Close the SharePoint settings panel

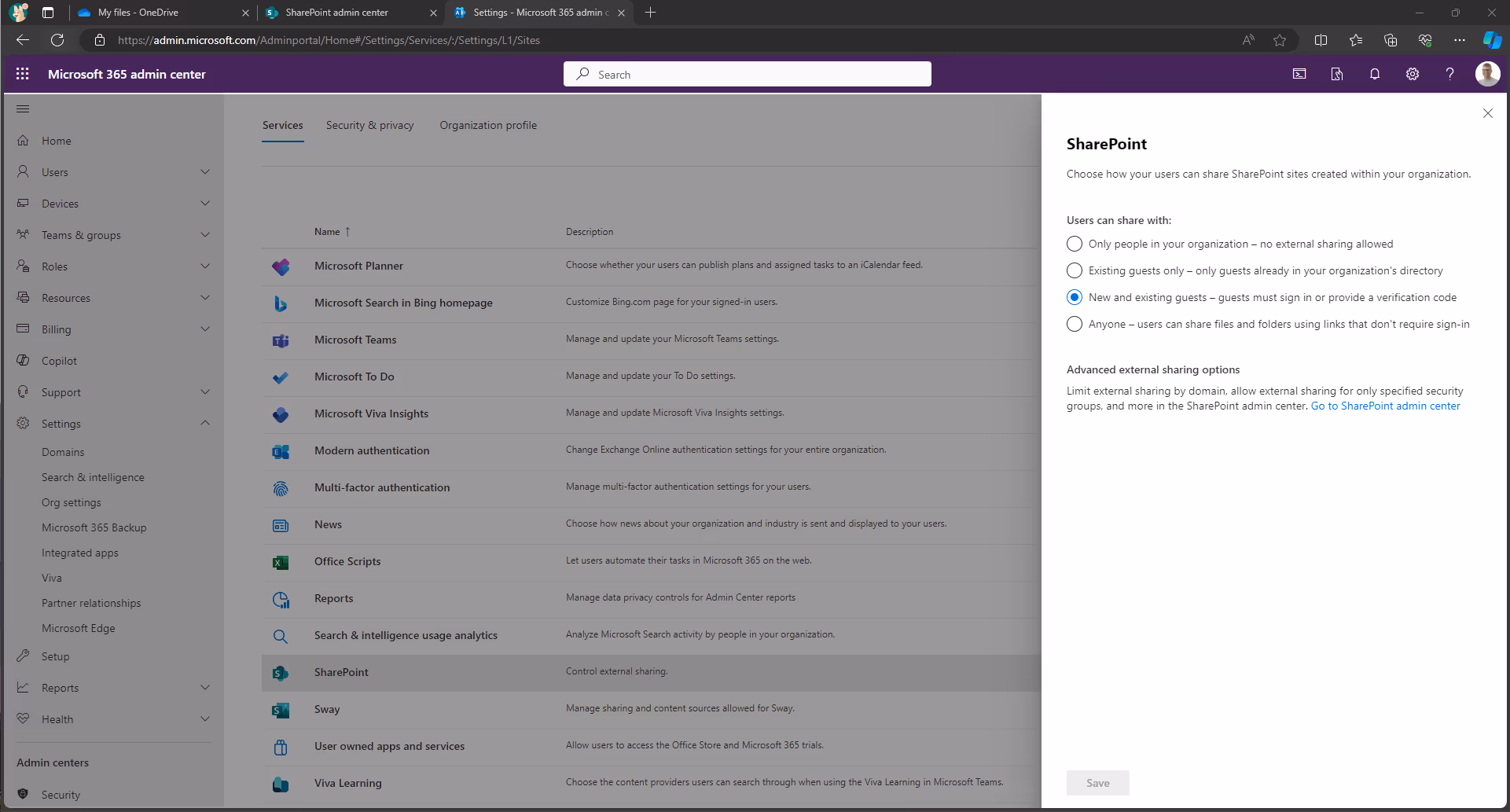point(1488,113)
